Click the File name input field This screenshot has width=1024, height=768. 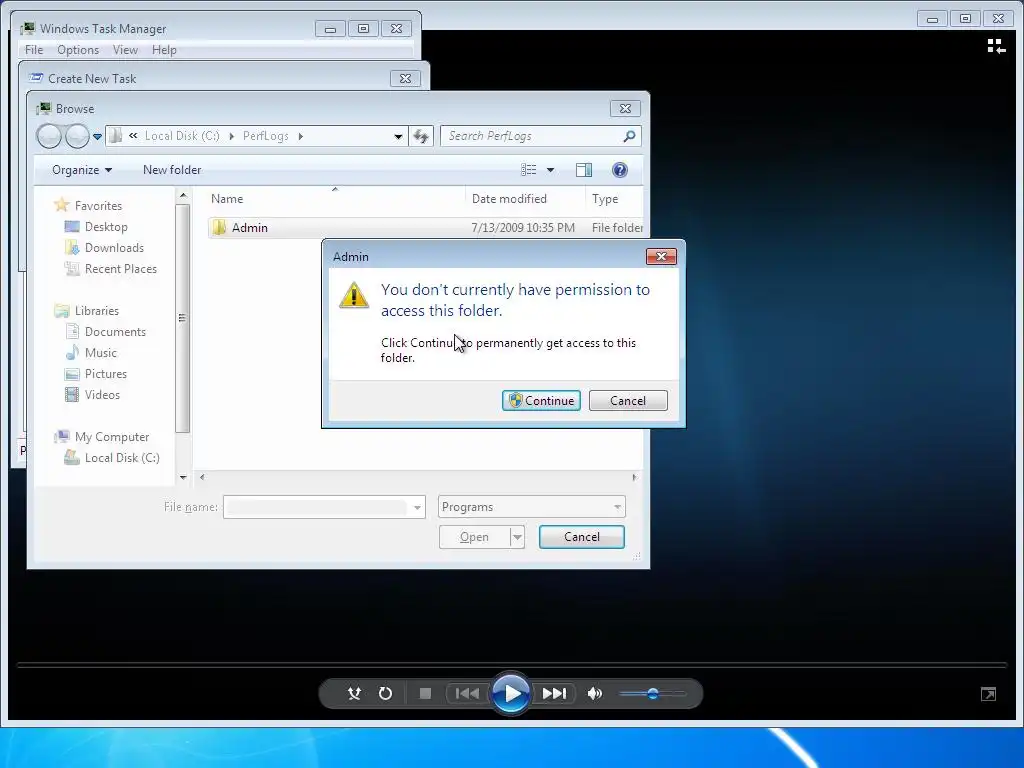point(316,507)
